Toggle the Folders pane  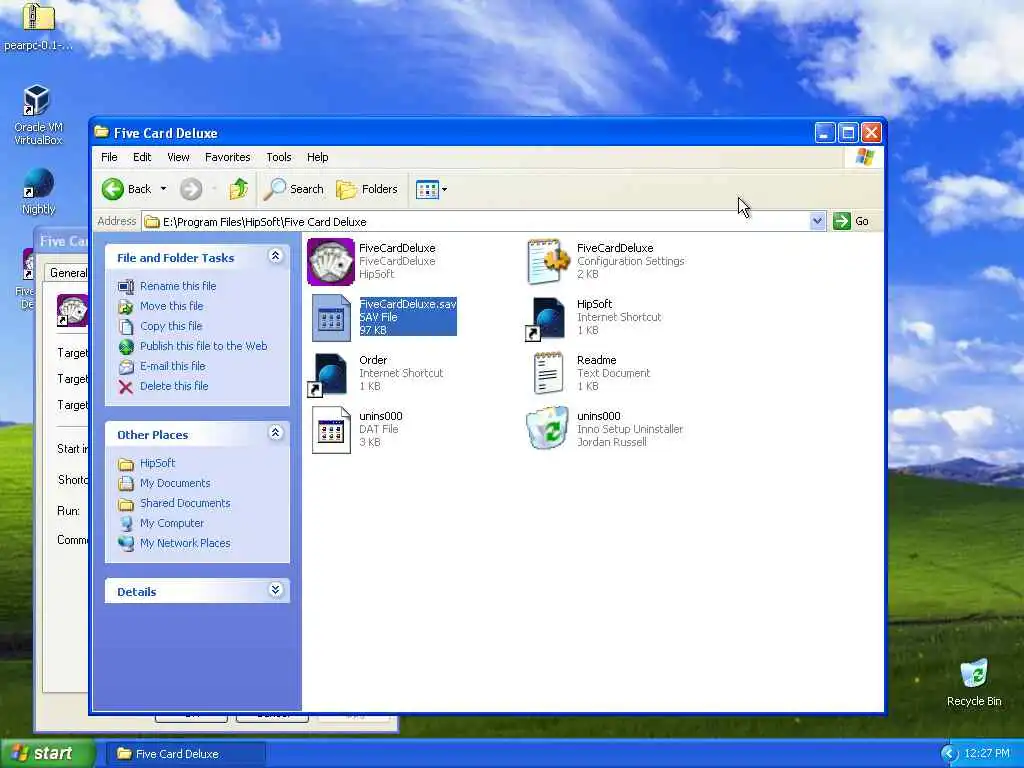click(x=367, y=189)
